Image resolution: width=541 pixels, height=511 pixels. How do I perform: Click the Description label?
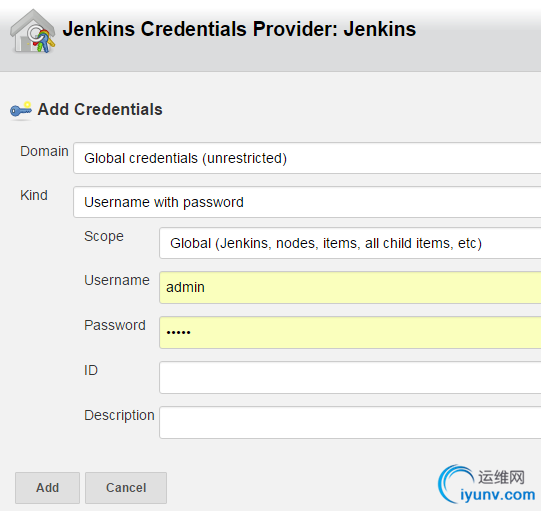tap(119, 415)
